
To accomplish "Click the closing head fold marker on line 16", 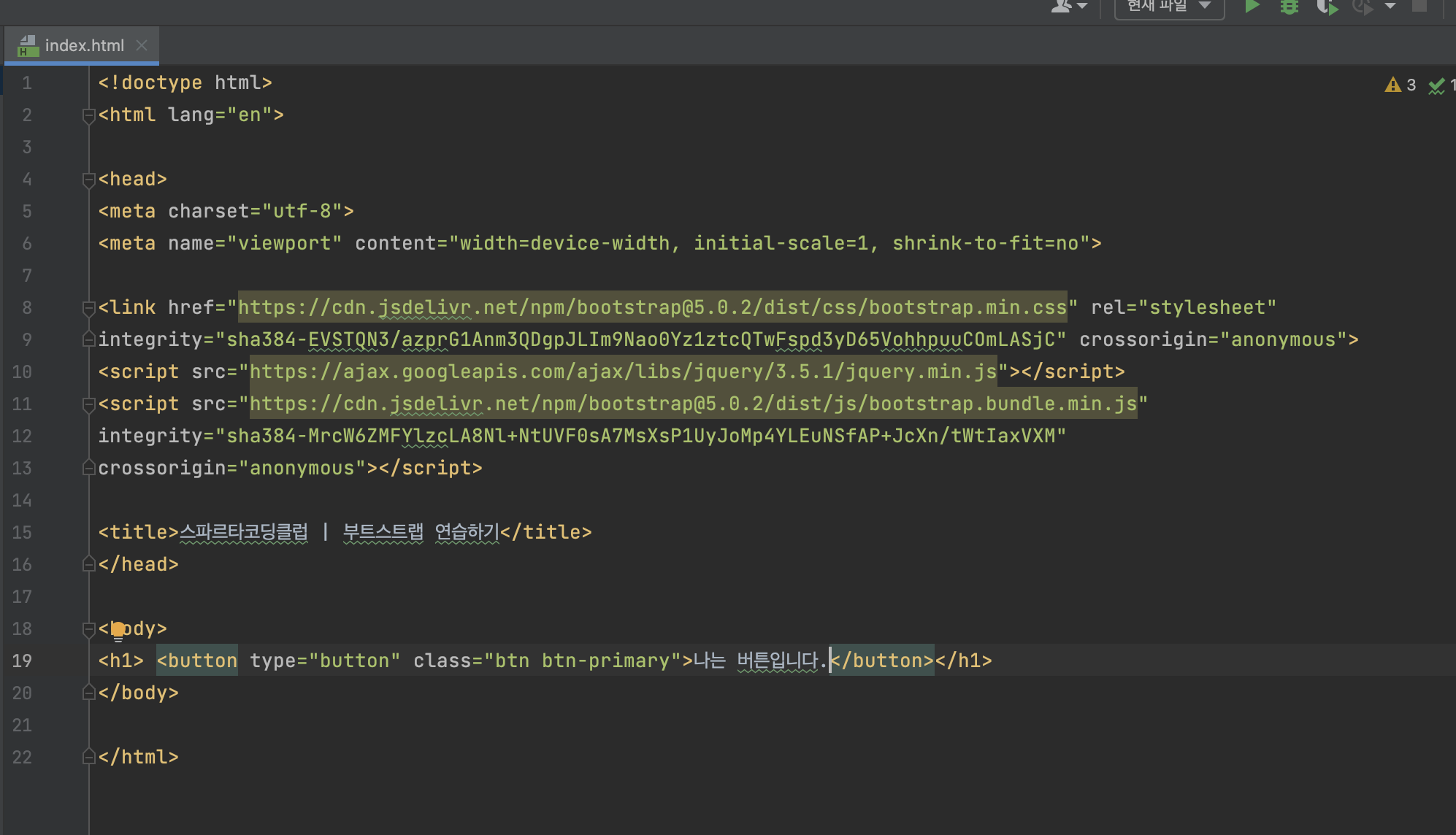I will [x=88, y=564].
